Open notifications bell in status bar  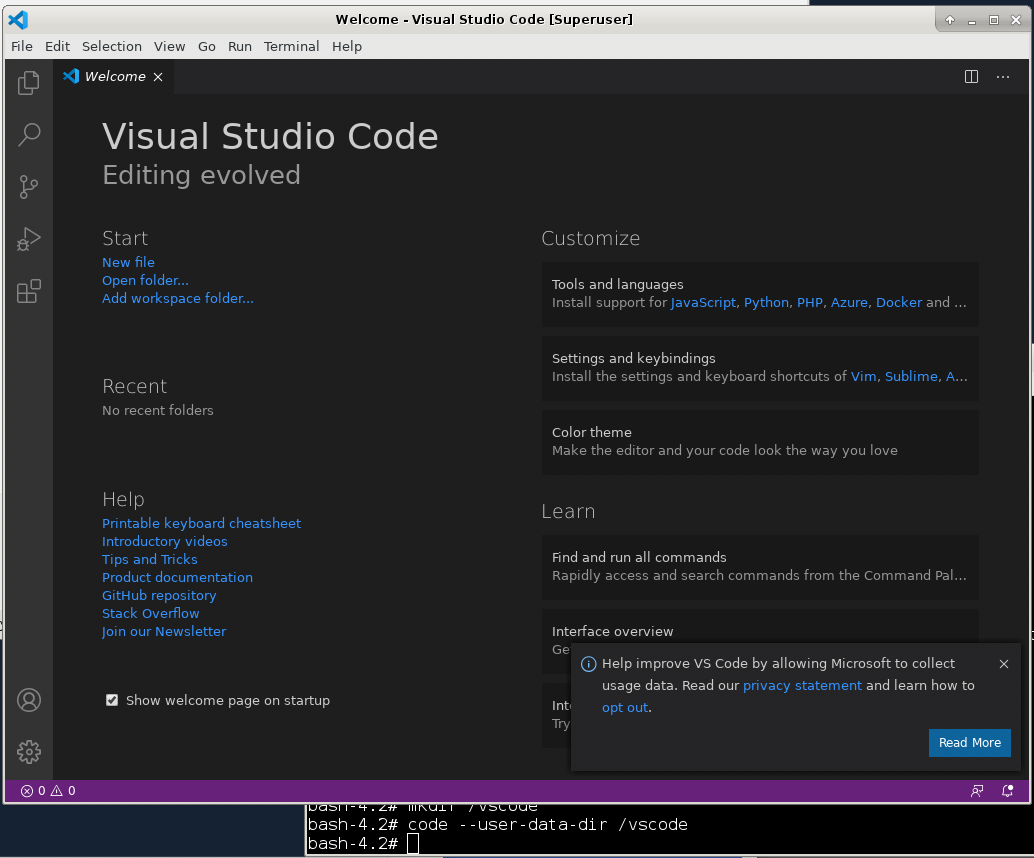tap(1008, 791)
